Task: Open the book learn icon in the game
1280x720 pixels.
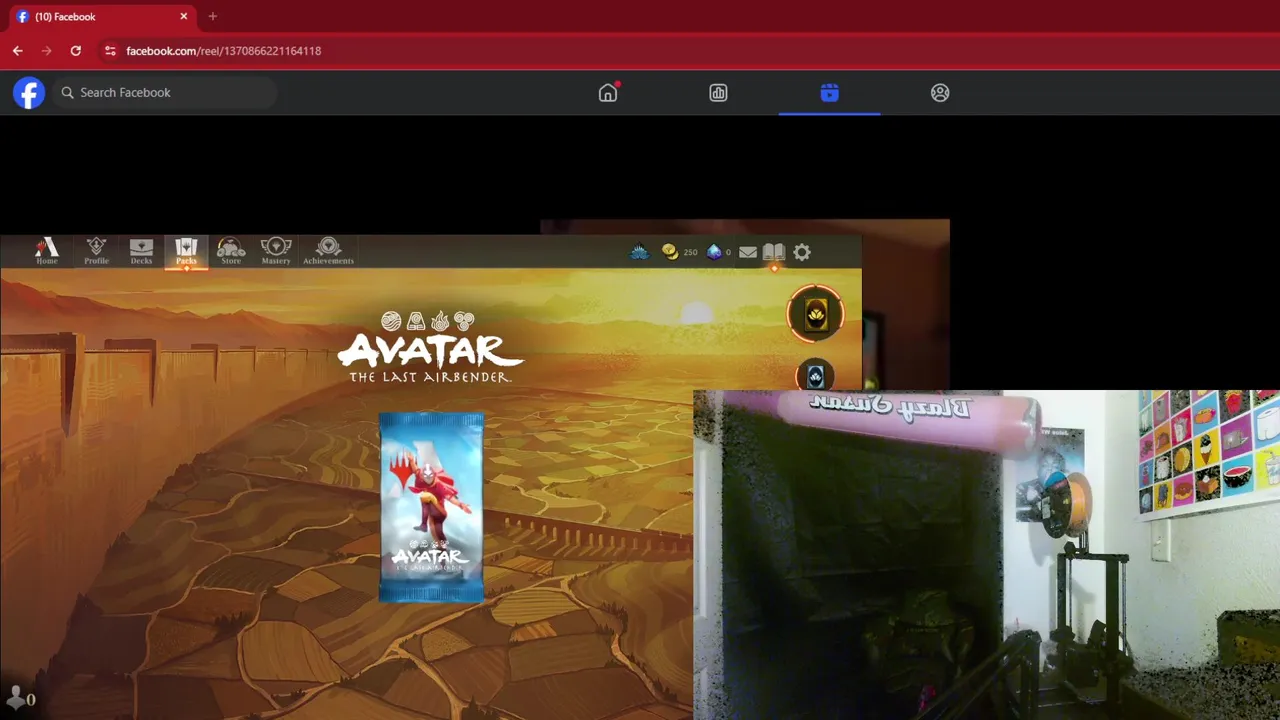Action: 774,252
